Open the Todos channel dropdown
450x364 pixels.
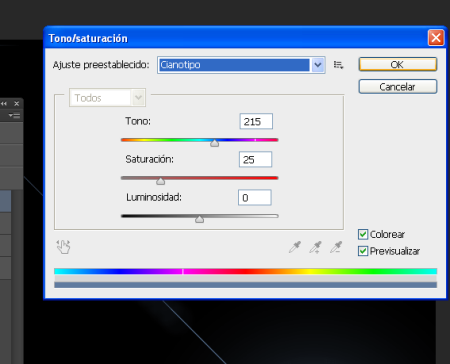[107, 98]
